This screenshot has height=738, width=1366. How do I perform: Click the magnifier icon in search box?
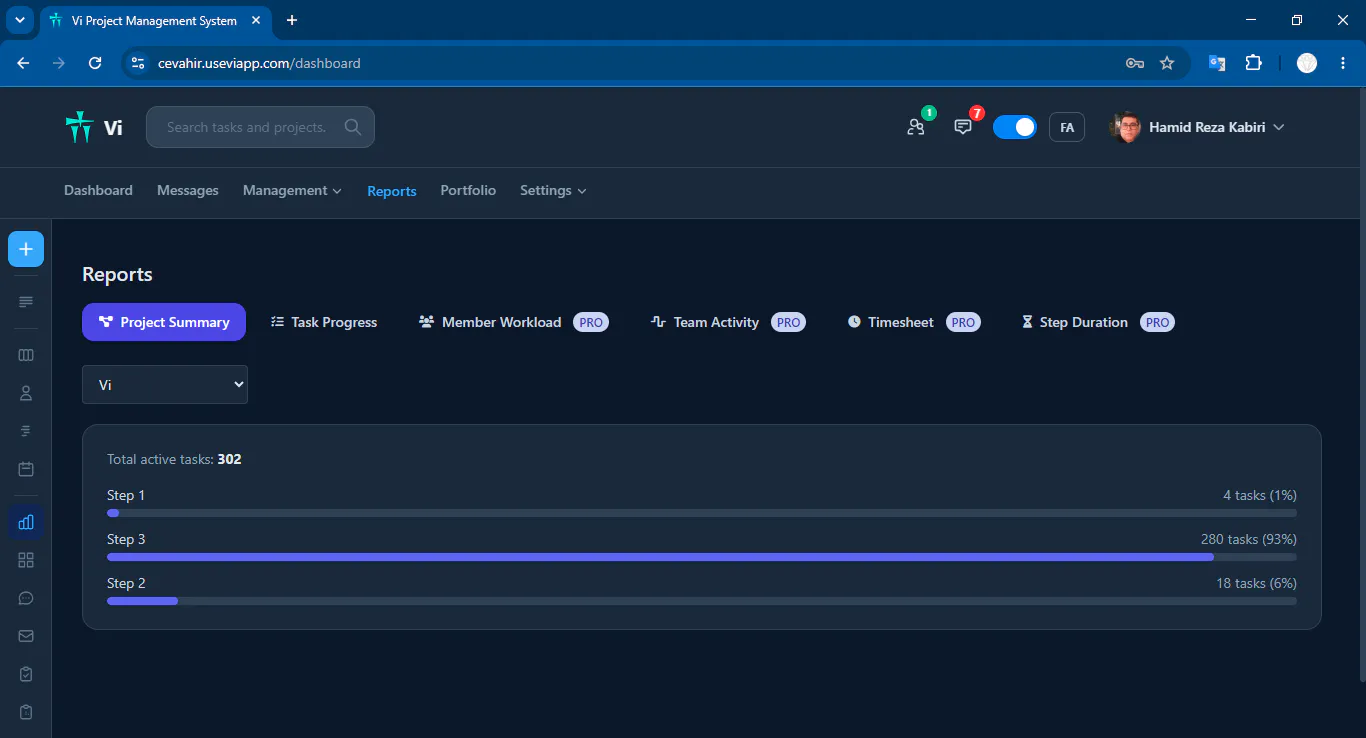pyautogui.click(x=352, y=127)
